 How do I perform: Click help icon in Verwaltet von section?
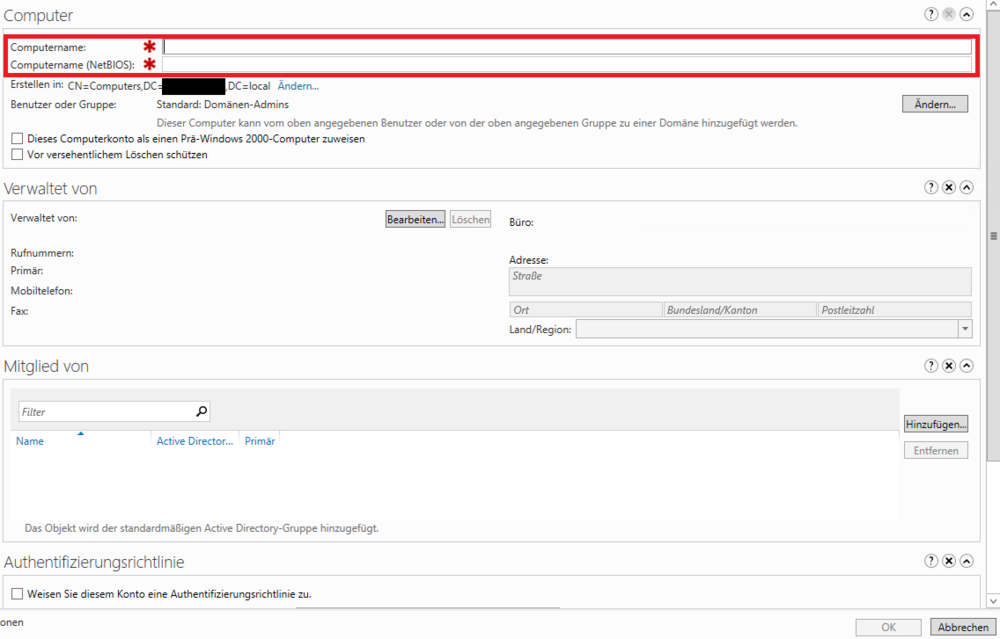[x=931, y=188]
